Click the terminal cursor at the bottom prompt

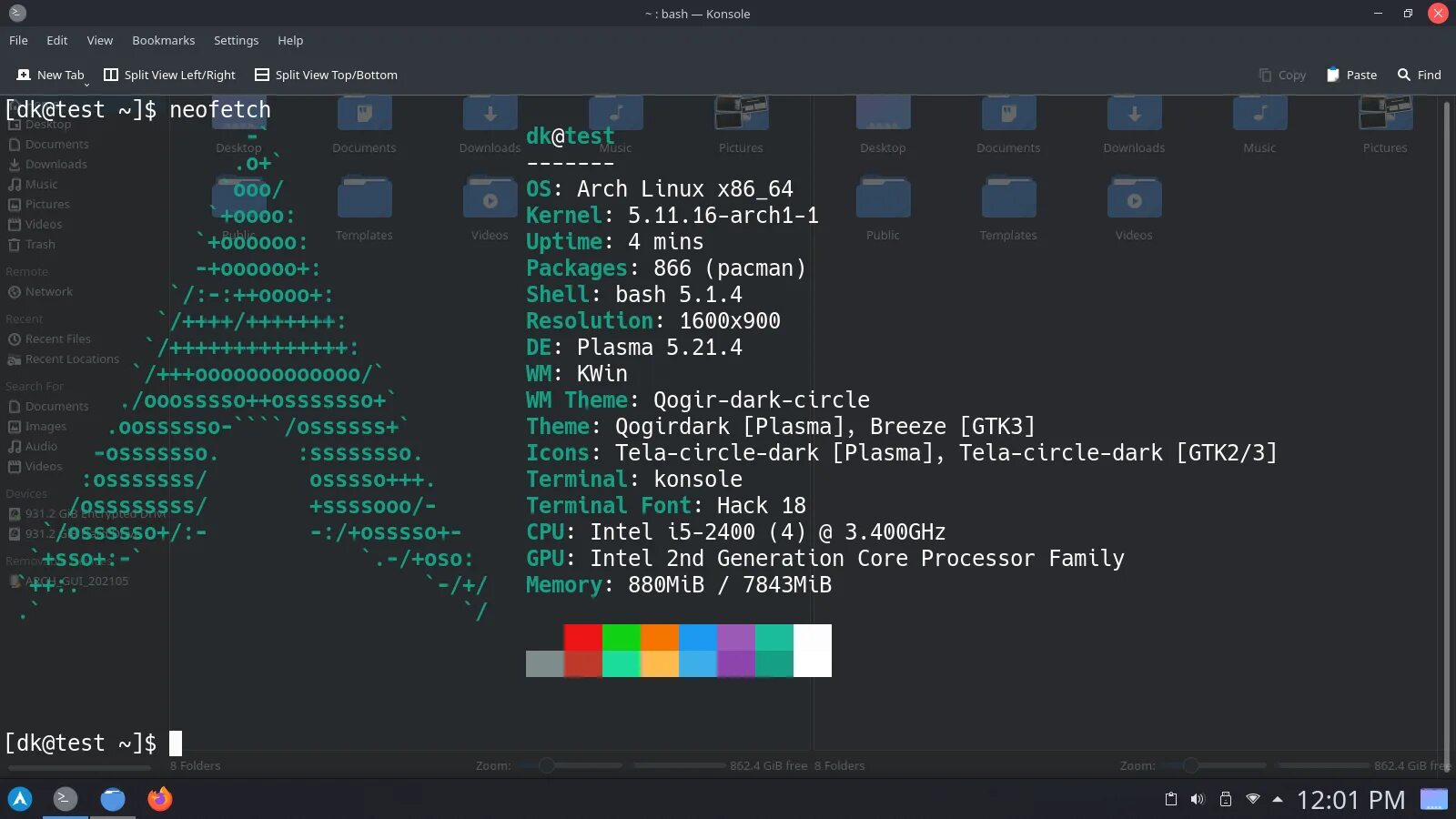pos(176,743)
